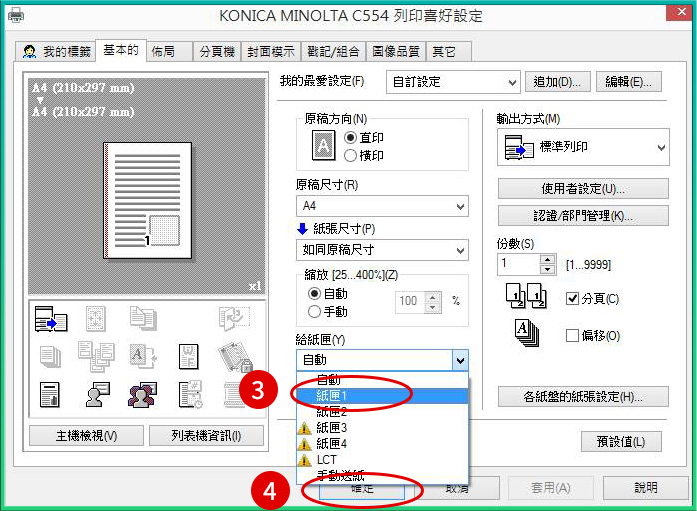Select 直印 portrait orientation
This screenshot has width=697, height=511.
tap(350, 138)
